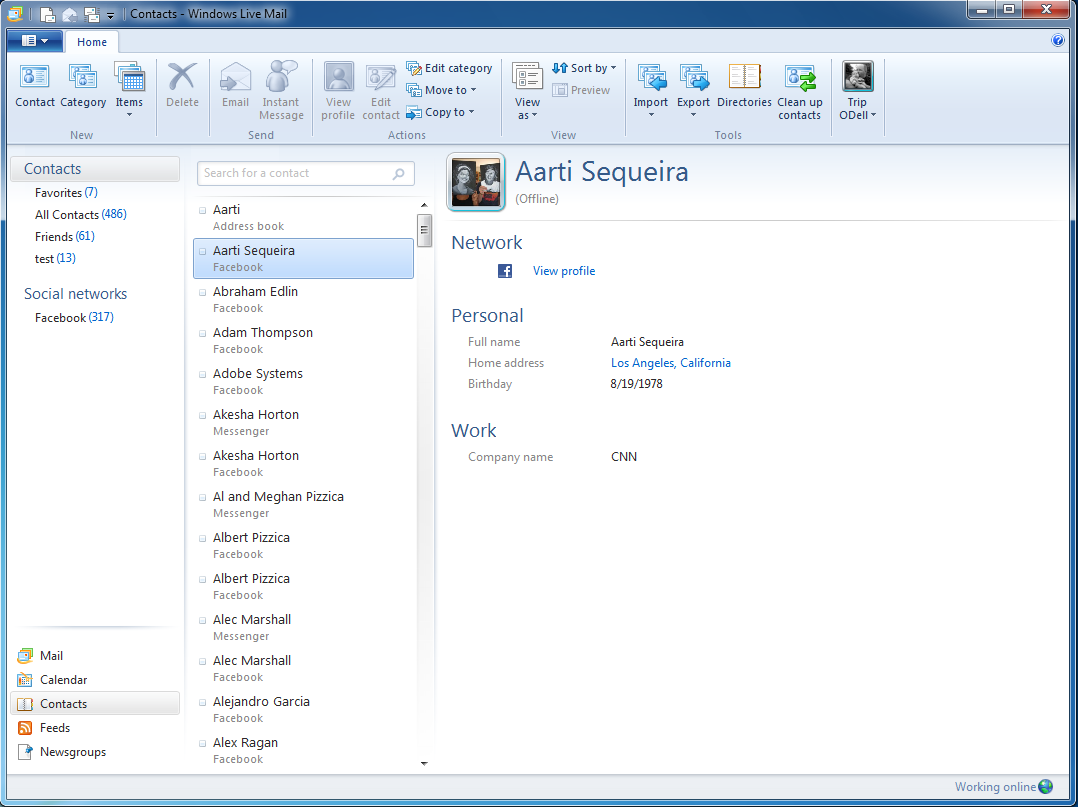Click the contact list scroll up arrow

tap(424, 205)
